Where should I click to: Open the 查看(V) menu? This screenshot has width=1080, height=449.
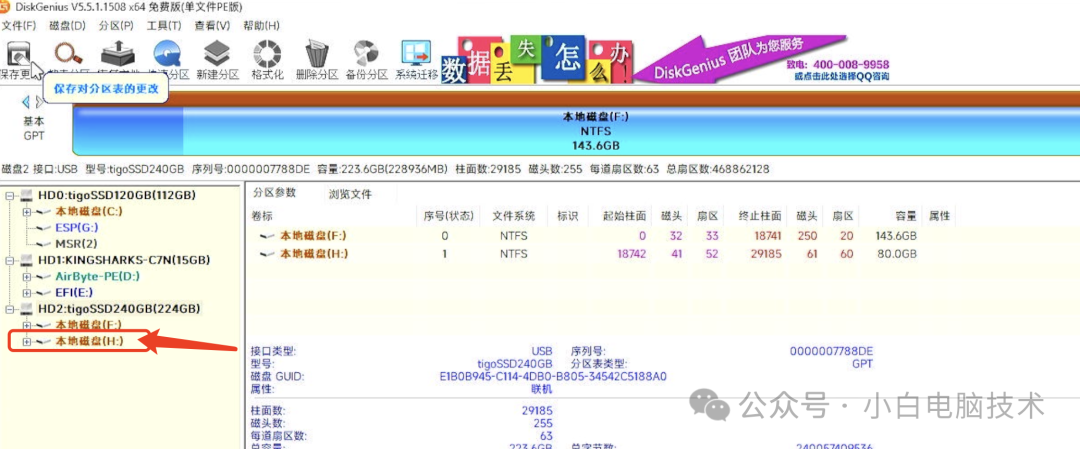click(x=212, y=25)
